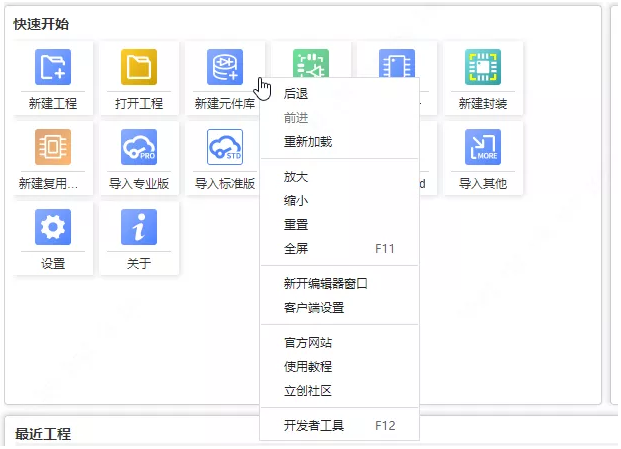621x449 pixels.
Task: Click the 官方网站 menu item
Action: pos(308,343)
